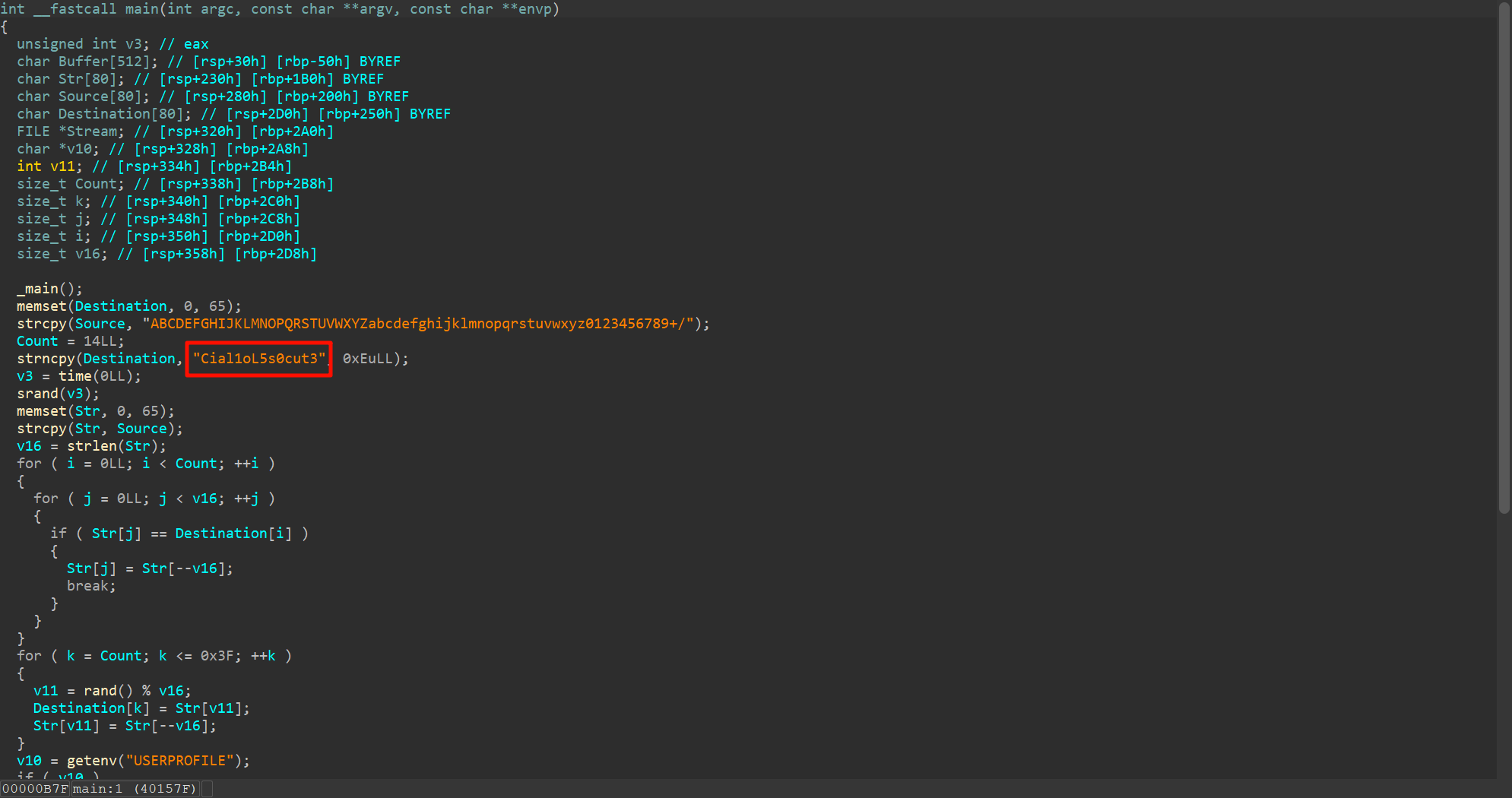1512x798 pixels.
Task: Open the _main() call
Action: pyautogui.click(x=41, y=289)
